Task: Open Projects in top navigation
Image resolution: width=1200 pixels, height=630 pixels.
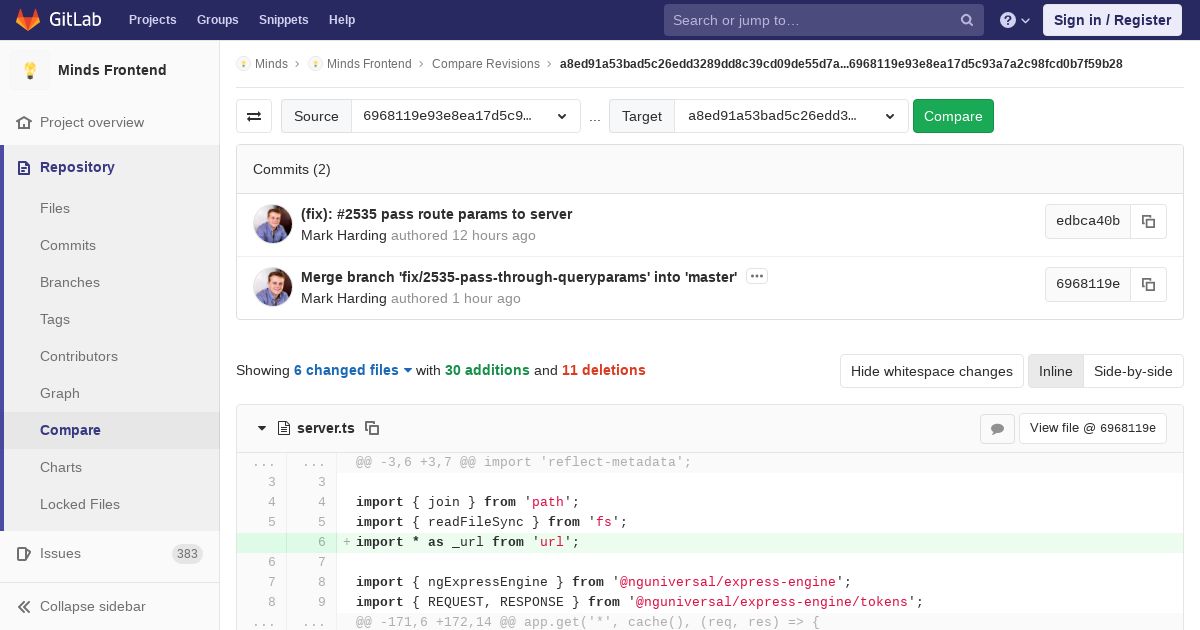Action: [152, 20]
